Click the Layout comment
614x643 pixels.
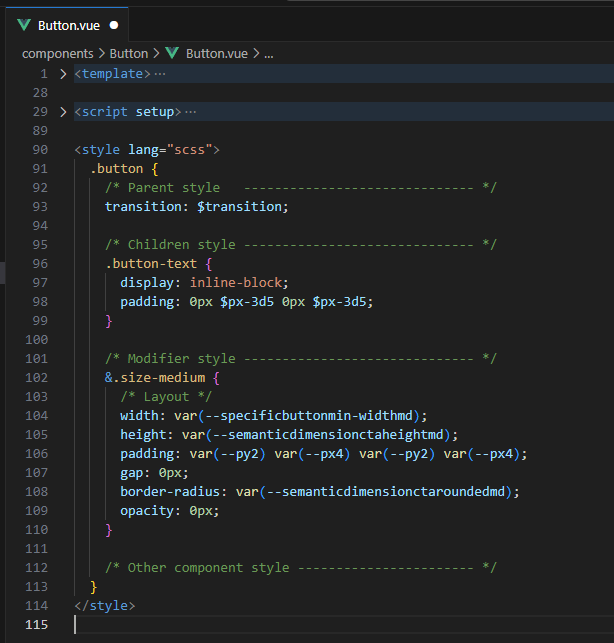coord(166,397)
